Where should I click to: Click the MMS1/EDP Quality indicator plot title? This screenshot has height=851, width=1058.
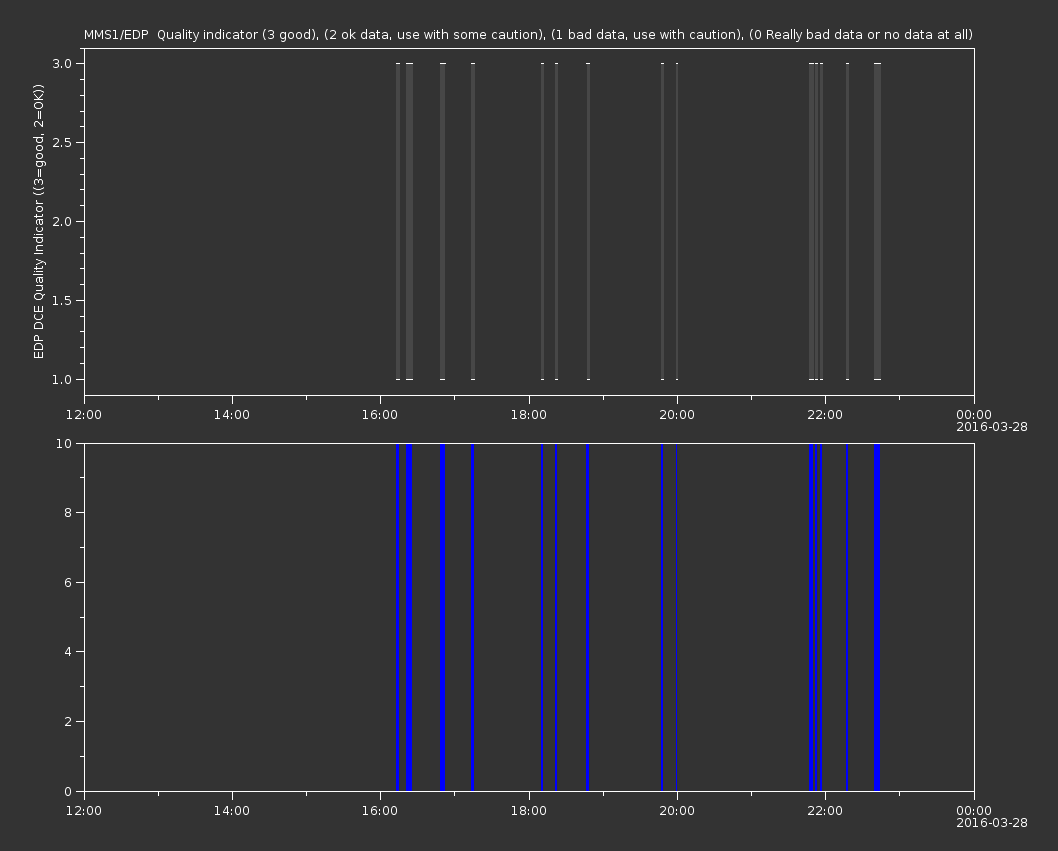[x=528, y=34]
